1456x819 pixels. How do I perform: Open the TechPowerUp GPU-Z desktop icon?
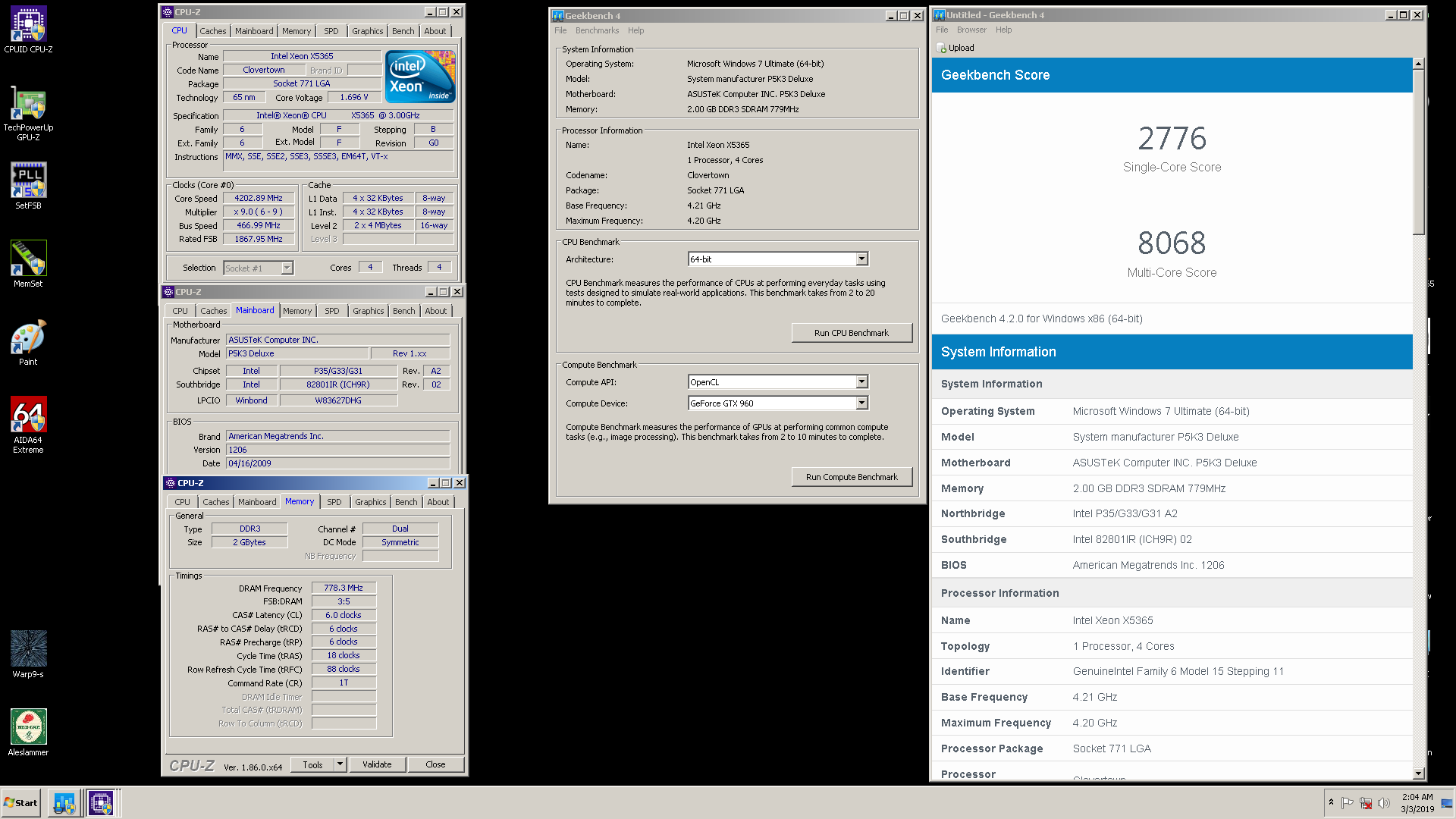[28, 114]
